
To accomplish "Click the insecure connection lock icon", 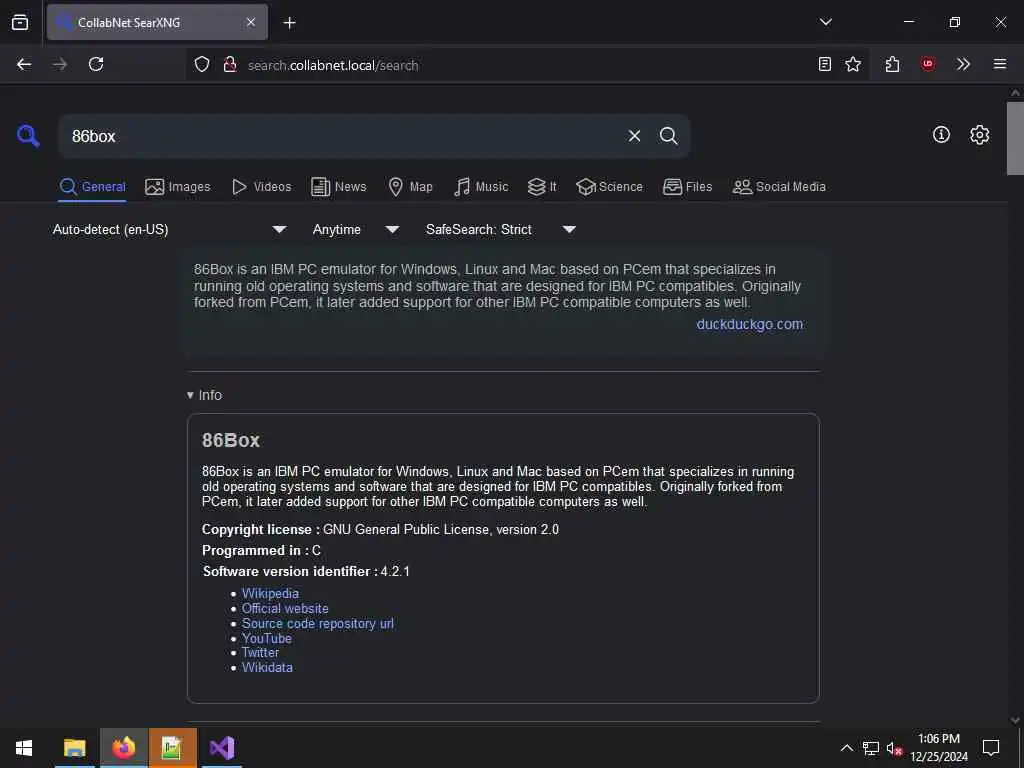I will pos(229,64).
